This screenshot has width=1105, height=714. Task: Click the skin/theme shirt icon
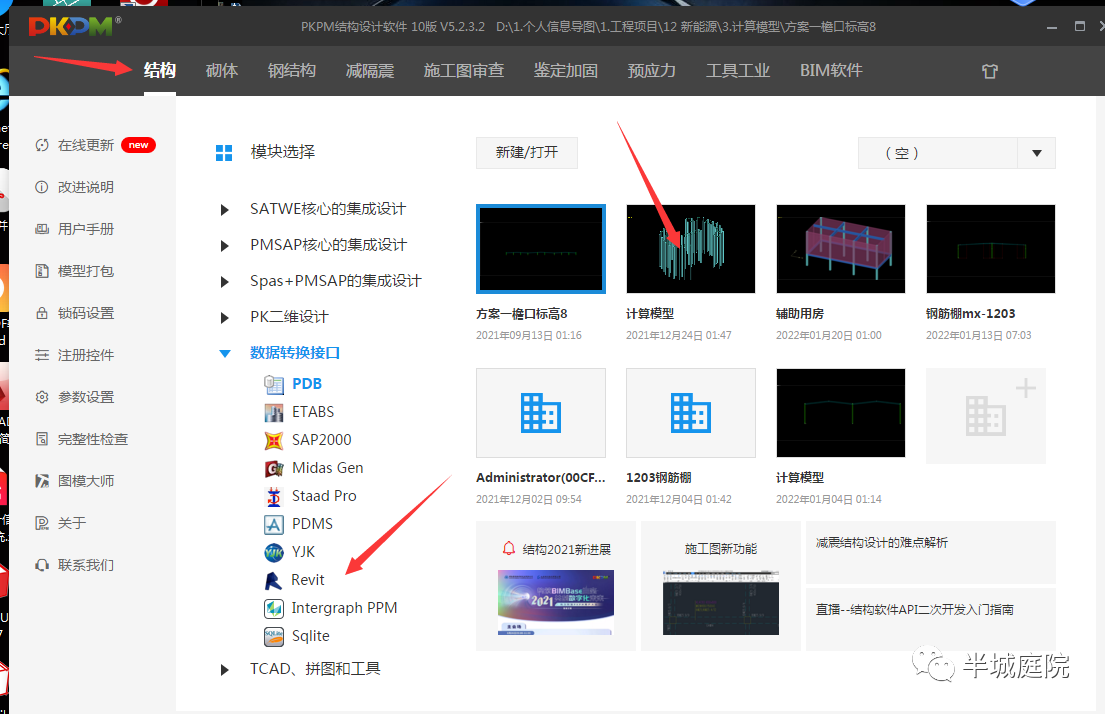point(989,71)
